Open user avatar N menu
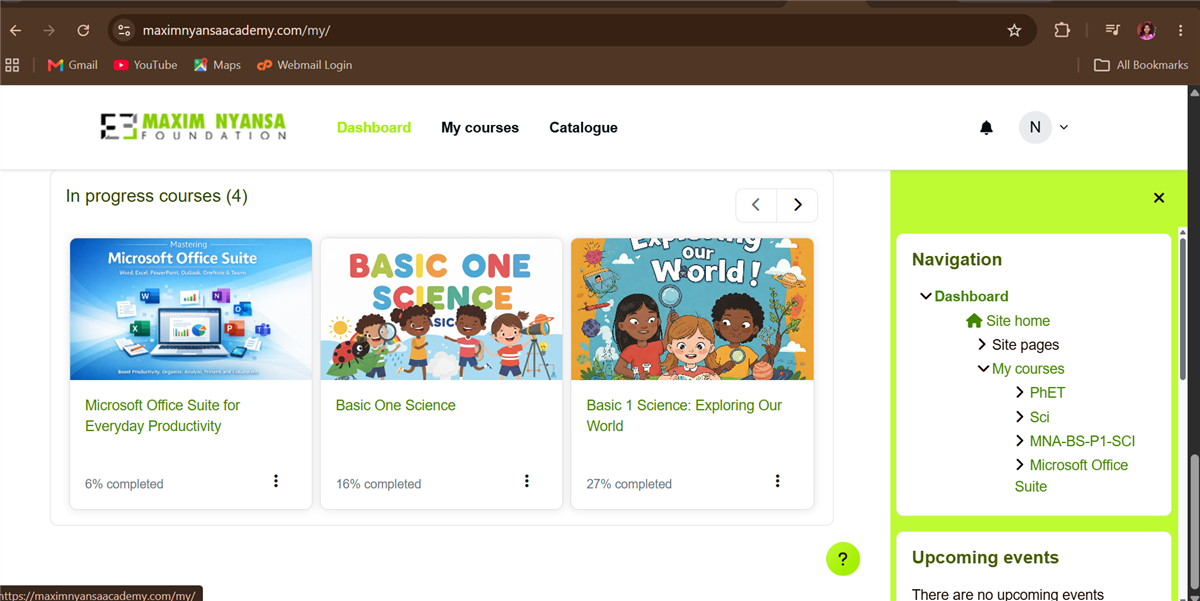The height and width of the screenshot is (601, 1200). [x=1035, y=127]
